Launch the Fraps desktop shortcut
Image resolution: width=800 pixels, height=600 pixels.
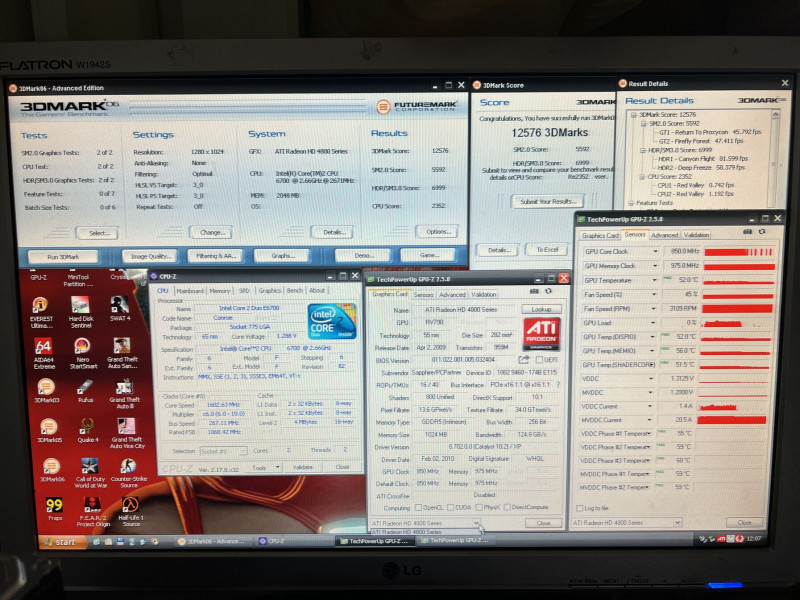click(54, 509)
